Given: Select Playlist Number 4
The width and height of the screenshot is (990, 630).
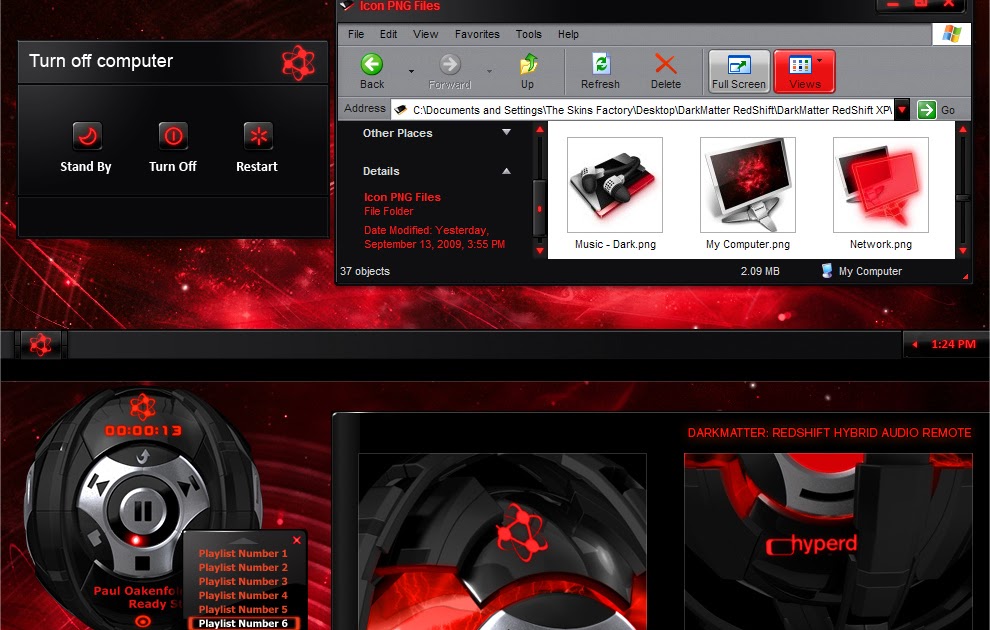Looking at the screenshot, I should (x=243, y=595).
